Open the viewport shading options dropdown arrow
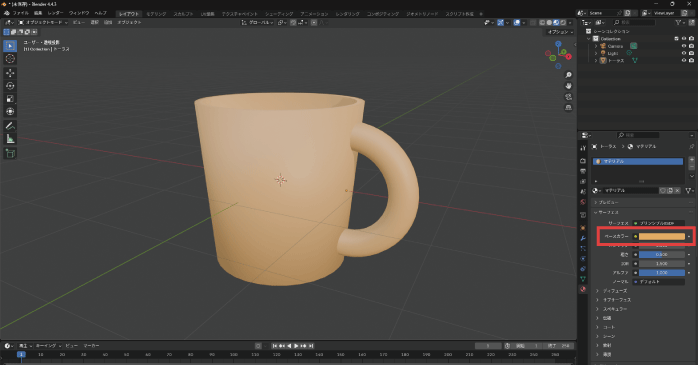Image resolution: width=698 pixels, height=365 pixels. click(x=570, y=22)
